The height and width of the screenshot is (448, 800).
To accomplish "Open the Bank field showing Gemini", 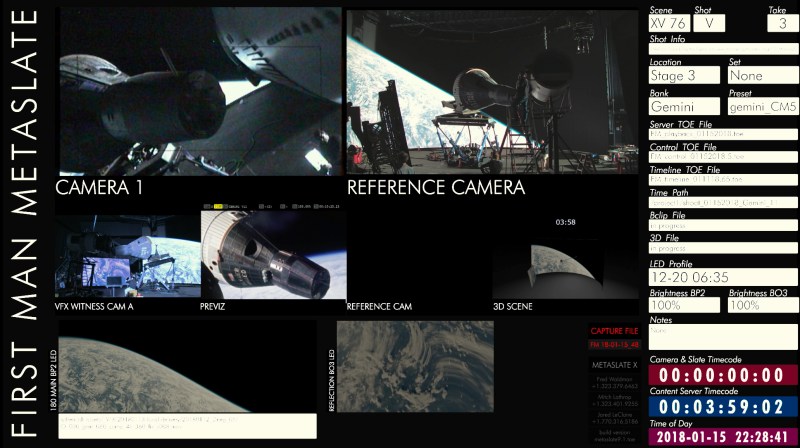I will click(x=685, y=106).
